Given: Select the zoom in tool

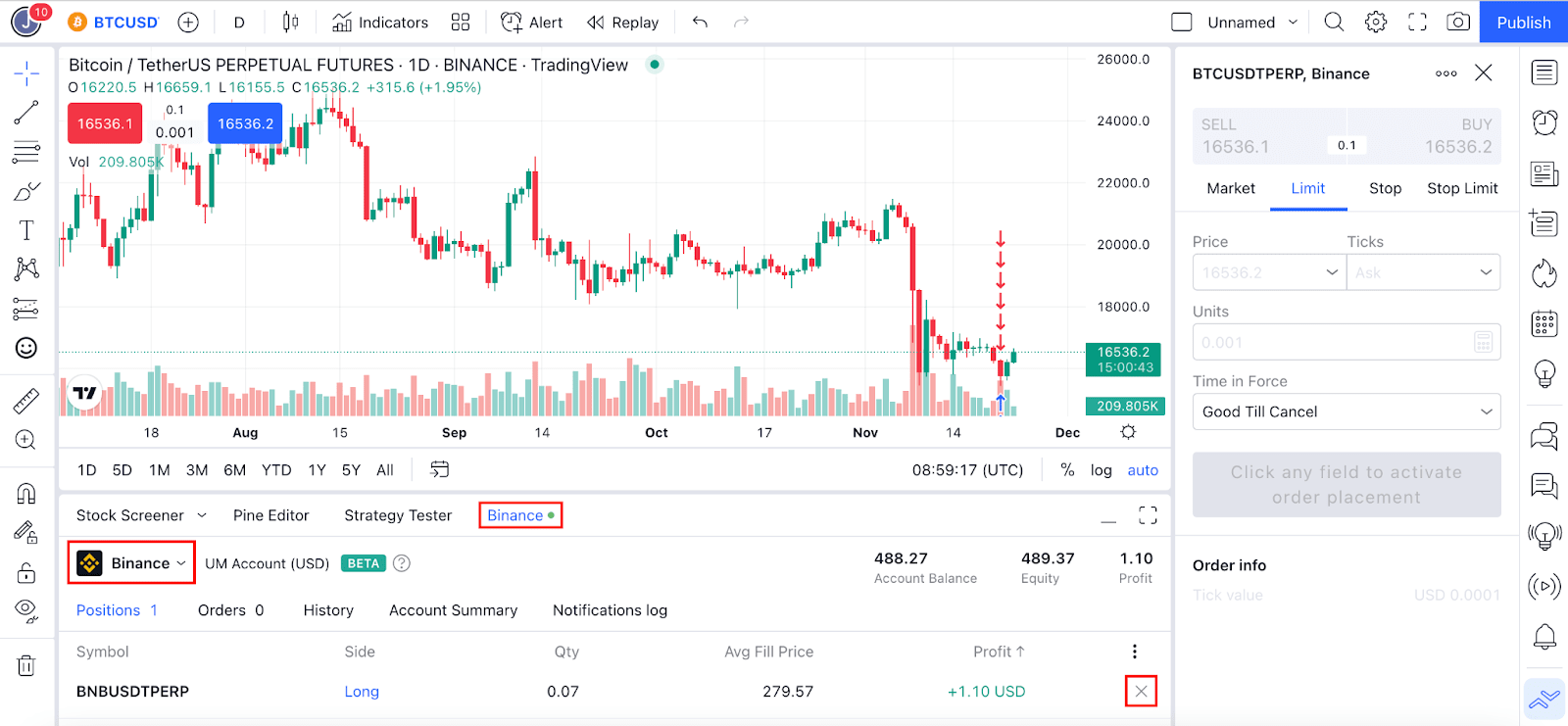Looking at the screenshot, I should (x=26, y=440).
